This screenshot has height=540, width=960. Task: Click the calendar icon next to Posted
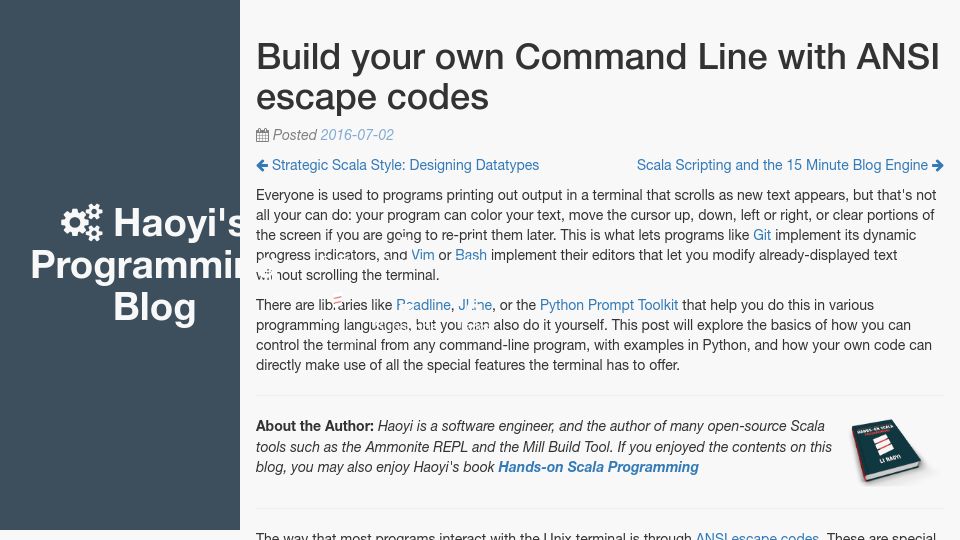point(263,135)
